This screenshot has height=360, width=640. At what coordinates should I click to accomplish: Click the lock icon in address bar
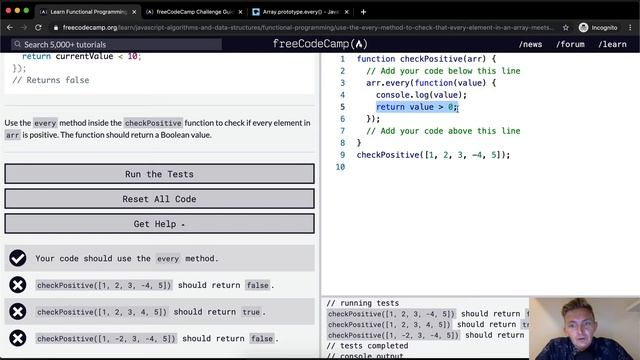[x=56, y=28]
